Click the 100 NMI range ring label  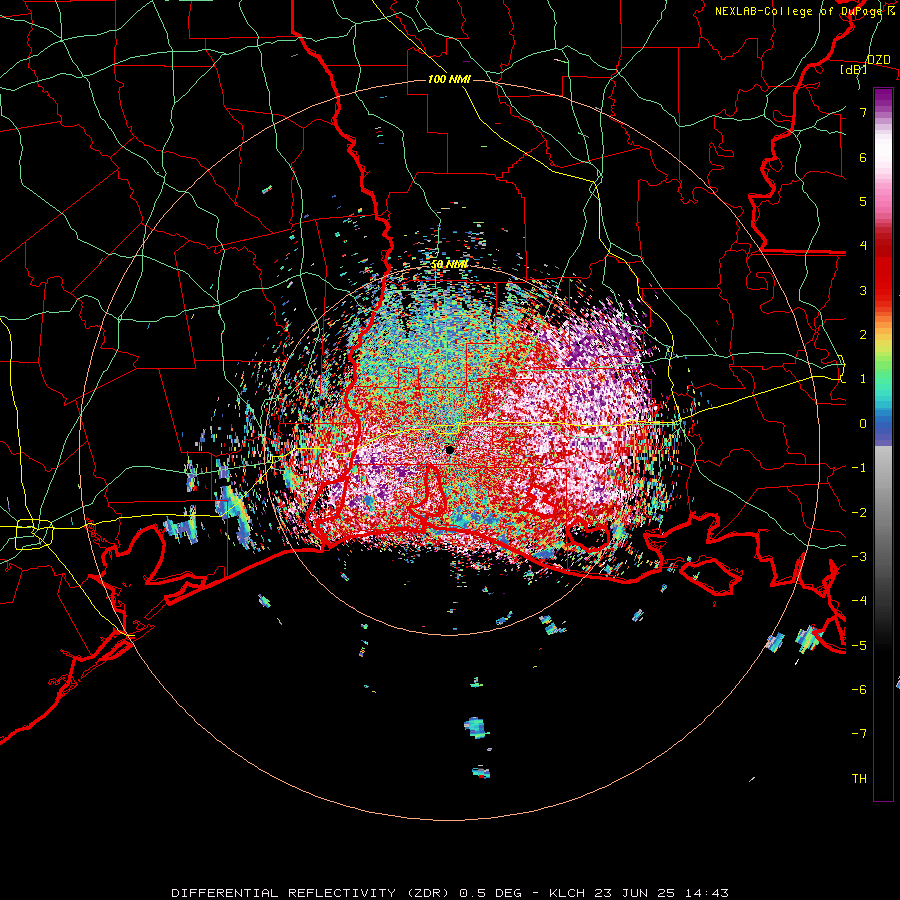[x=449, y=79]
